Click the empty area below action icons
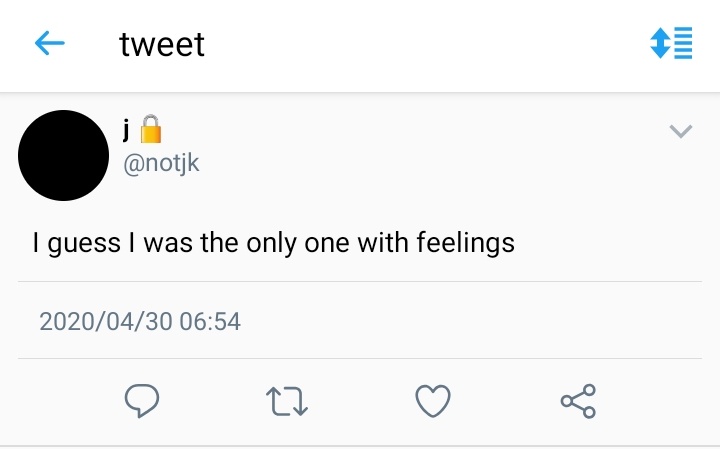 pyautogui.click(x=360, y=437)
